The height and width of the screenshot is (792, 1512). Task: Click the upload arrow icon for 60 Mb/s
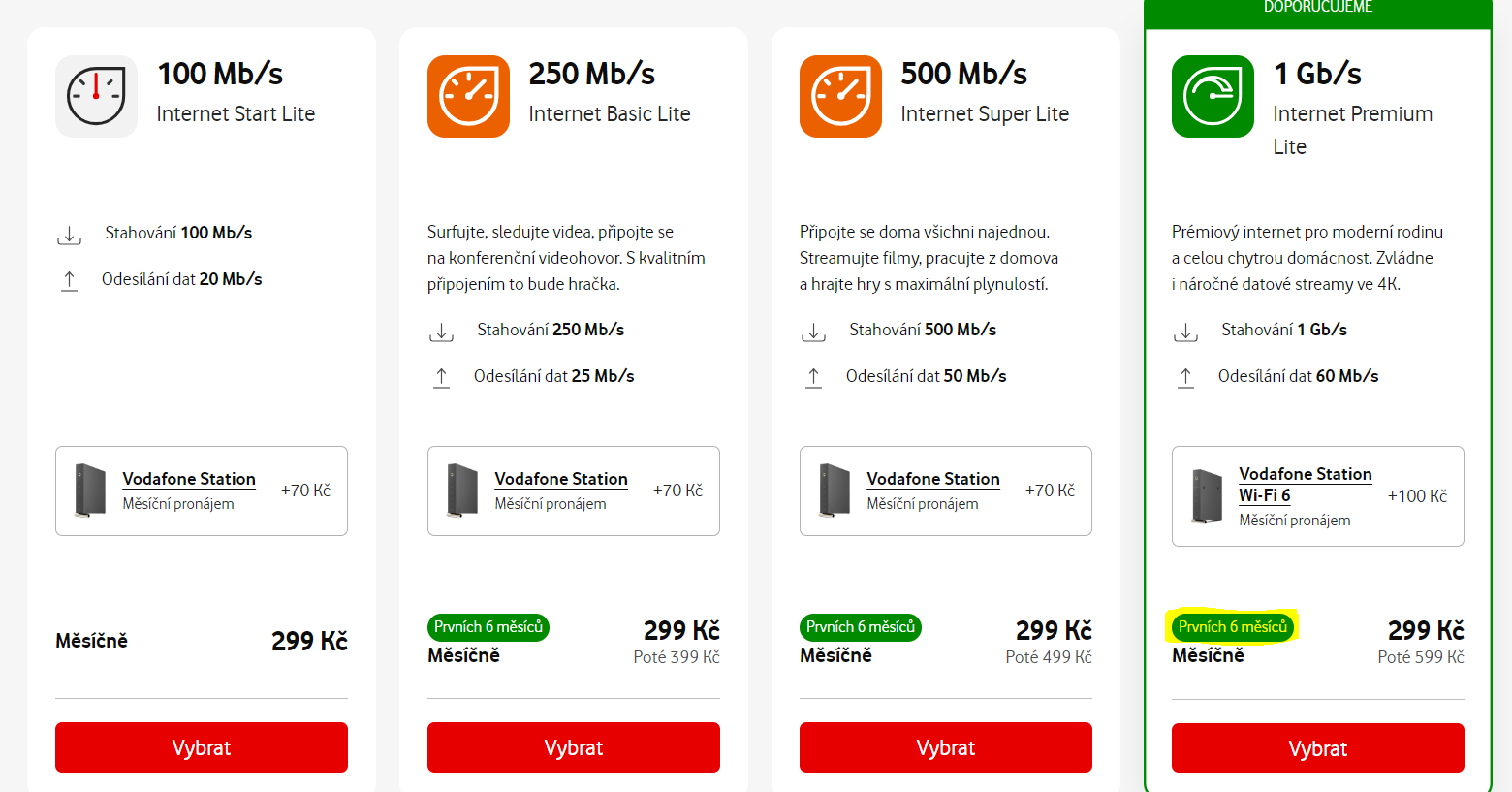pos(1185,377)
